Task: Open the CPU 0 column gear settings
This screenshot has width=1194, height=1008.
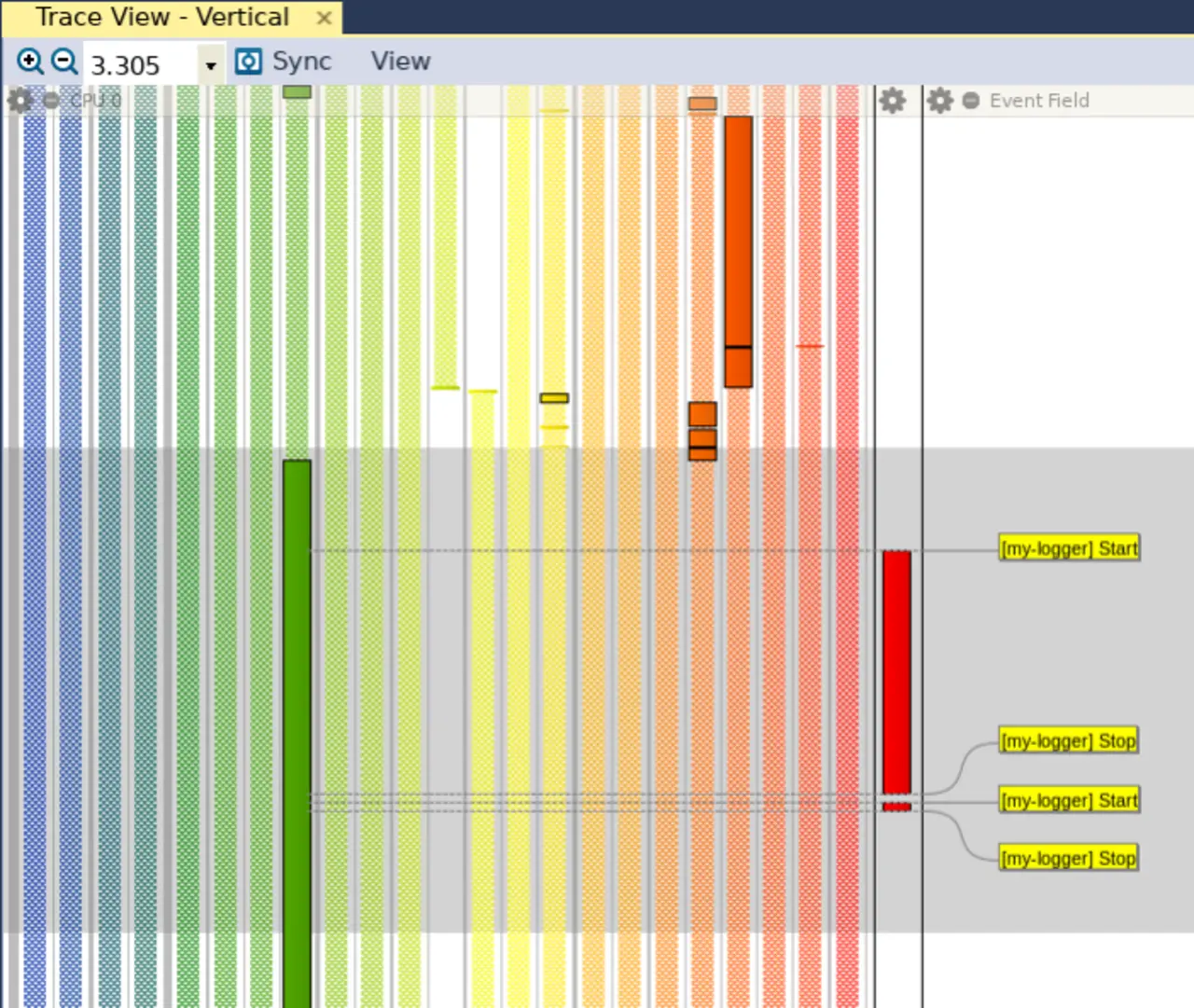Action: (20, 100)
